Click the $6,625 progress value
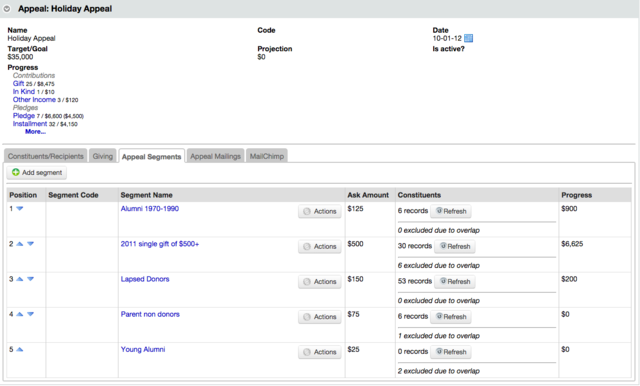The height and width of the screenshot is (386, 640). [572, 244]
